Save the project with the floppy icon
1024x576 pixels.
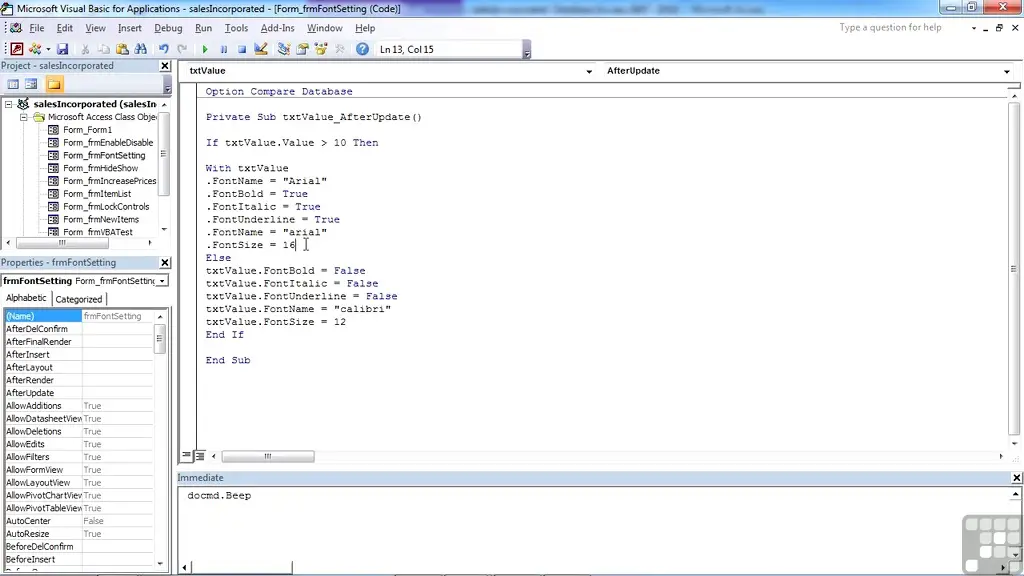click(63, 49)
